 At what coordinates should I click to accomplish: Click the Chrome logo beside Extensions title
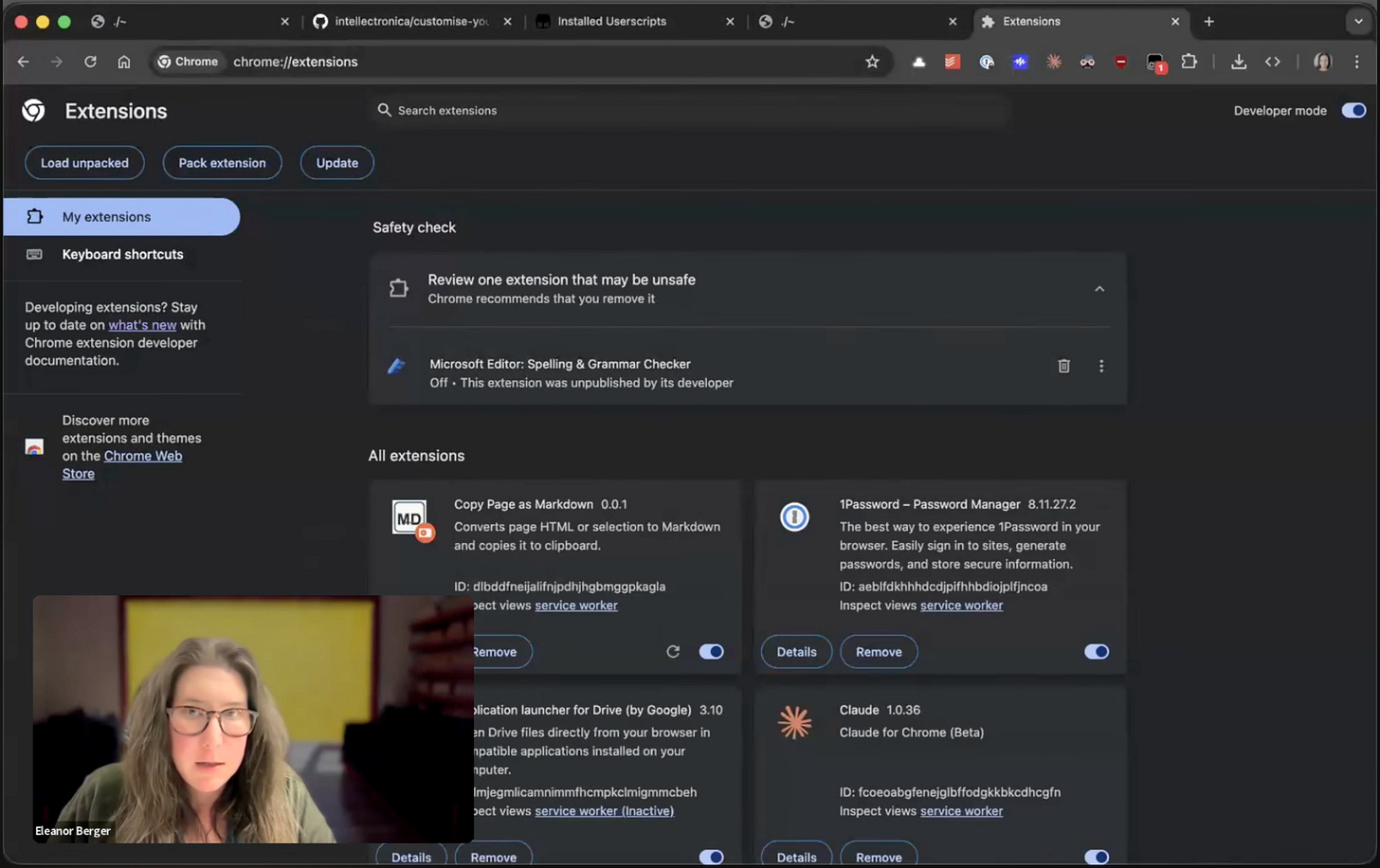point(33,111)
